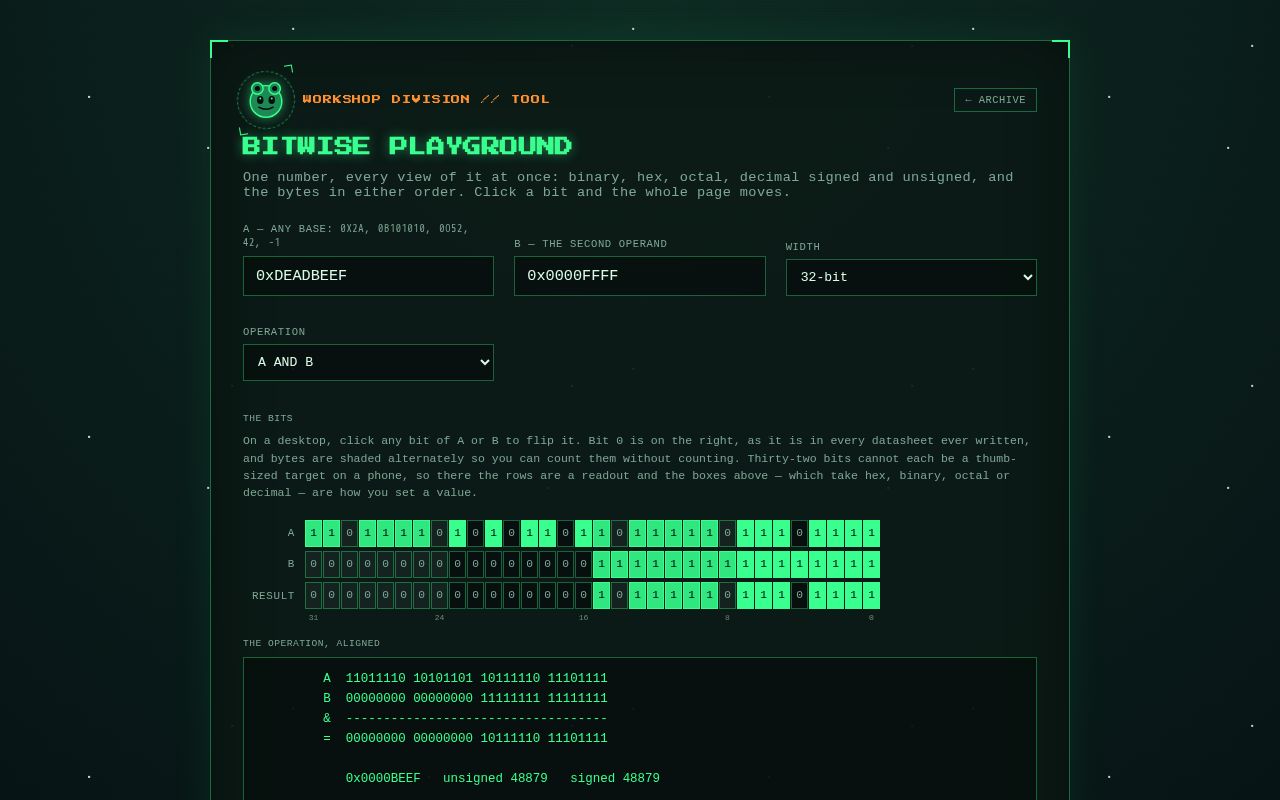Screen dimensions: 1280x800
Task: Flip bit 0 in row B
Action: pyautogui.click(x=872, y=564)
